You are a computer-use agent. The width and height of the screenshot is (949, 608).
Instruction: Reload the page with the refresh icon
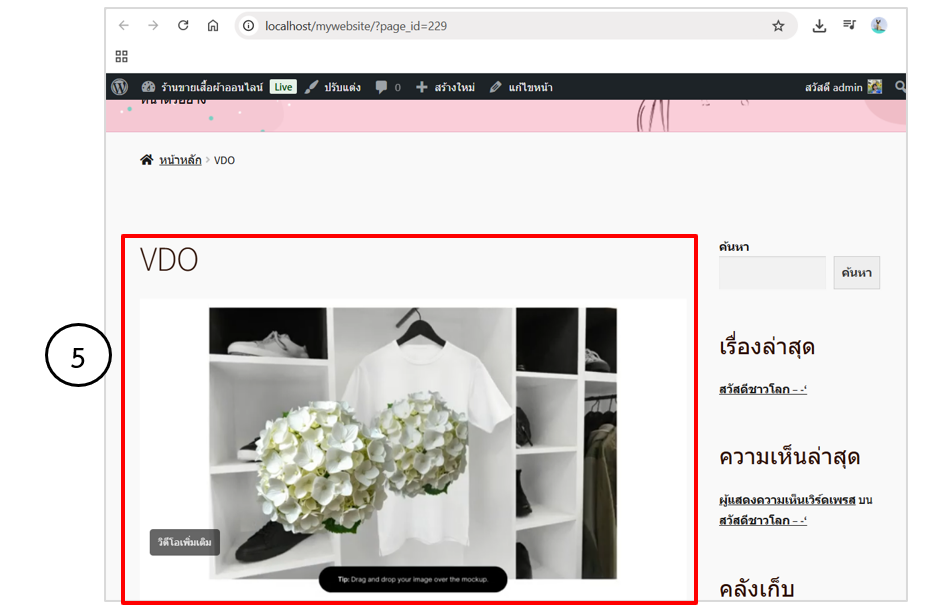coord(183,26)
